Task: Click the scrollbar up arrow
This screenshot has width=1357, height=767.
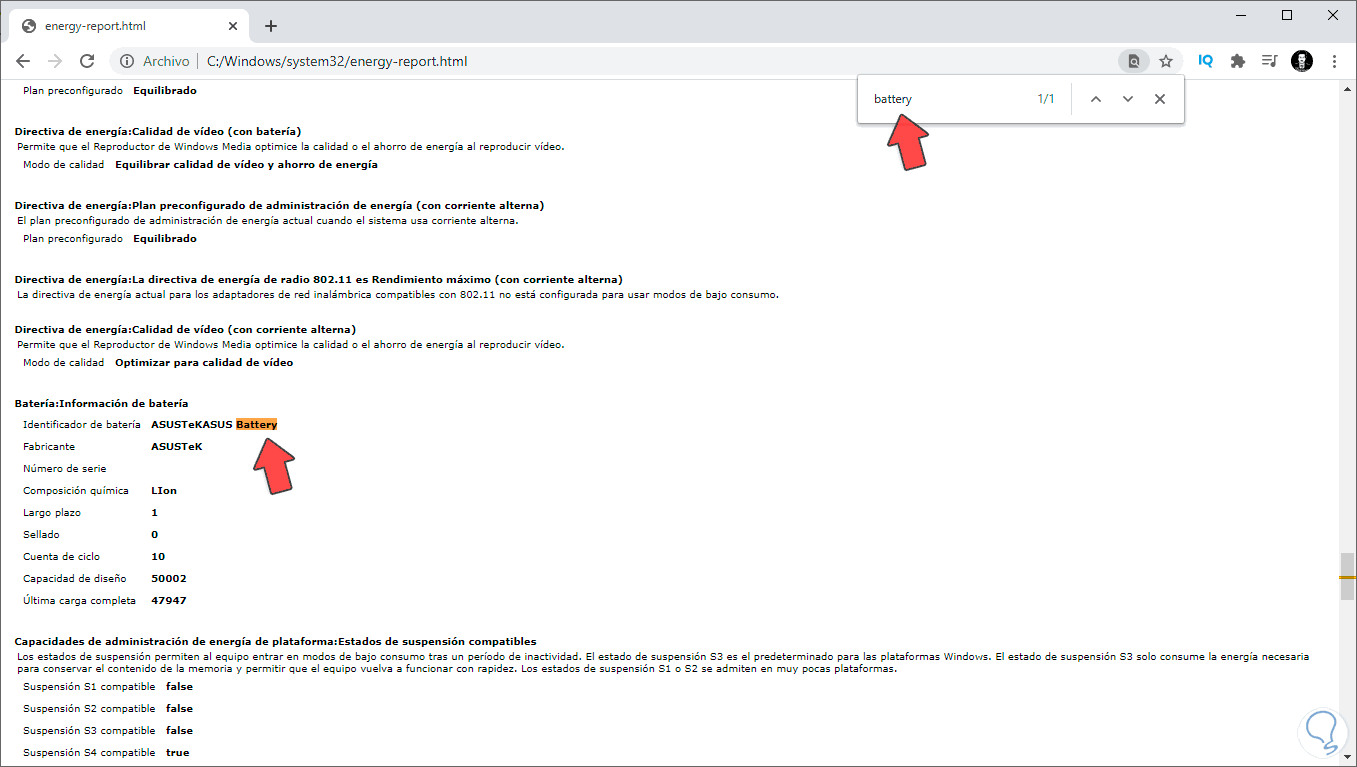Action: (1347, 88)
